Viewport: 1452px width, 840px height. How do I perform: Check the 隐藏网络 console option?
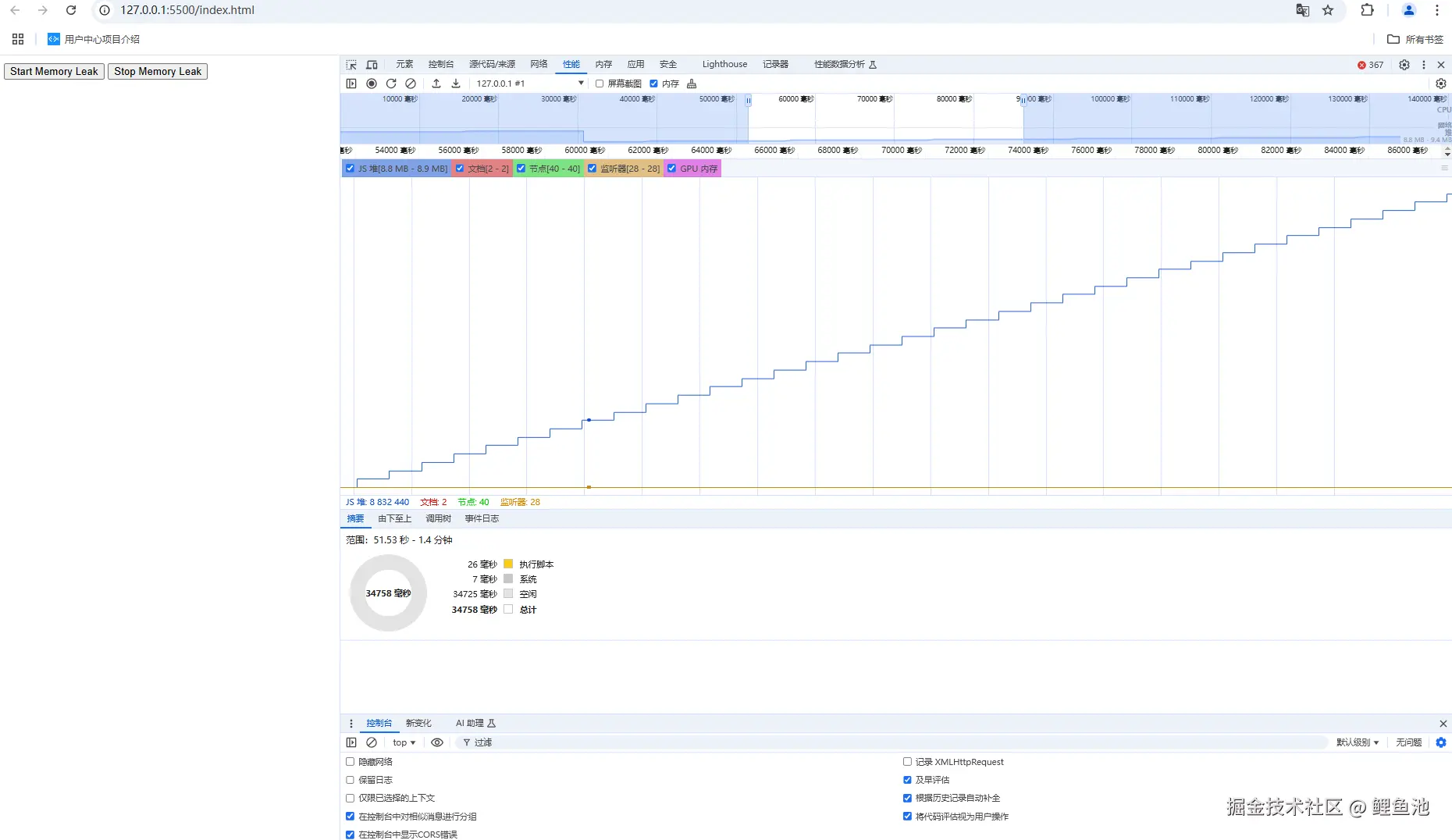[x=350, y=762]
